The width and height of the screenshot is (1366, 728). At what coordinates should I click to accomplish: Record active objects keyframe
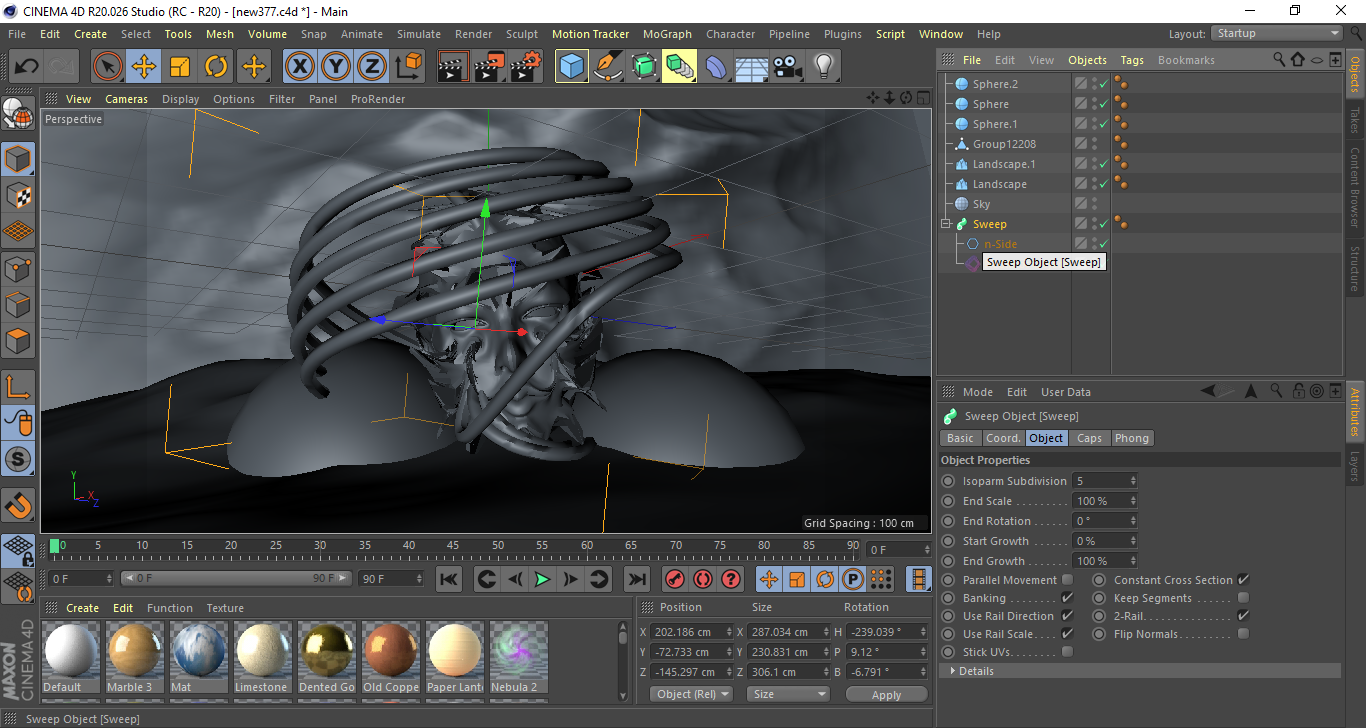[x=675, y=579]
